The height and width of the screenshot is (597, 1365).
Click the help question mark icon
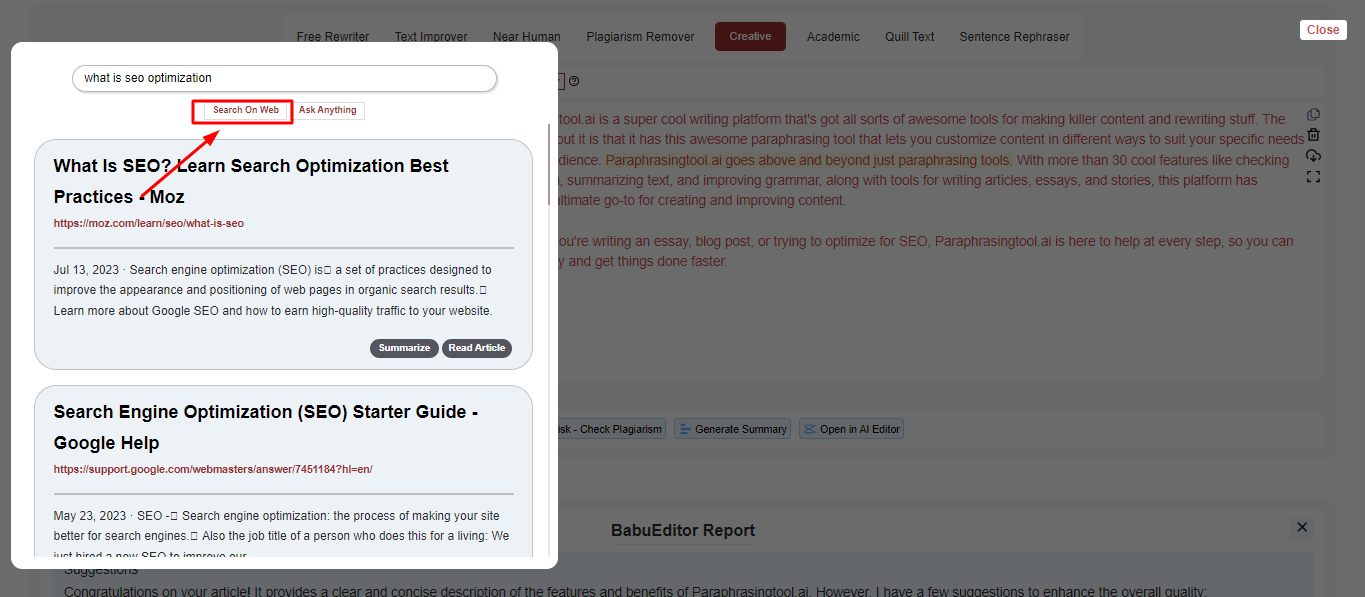click(574, 82)
